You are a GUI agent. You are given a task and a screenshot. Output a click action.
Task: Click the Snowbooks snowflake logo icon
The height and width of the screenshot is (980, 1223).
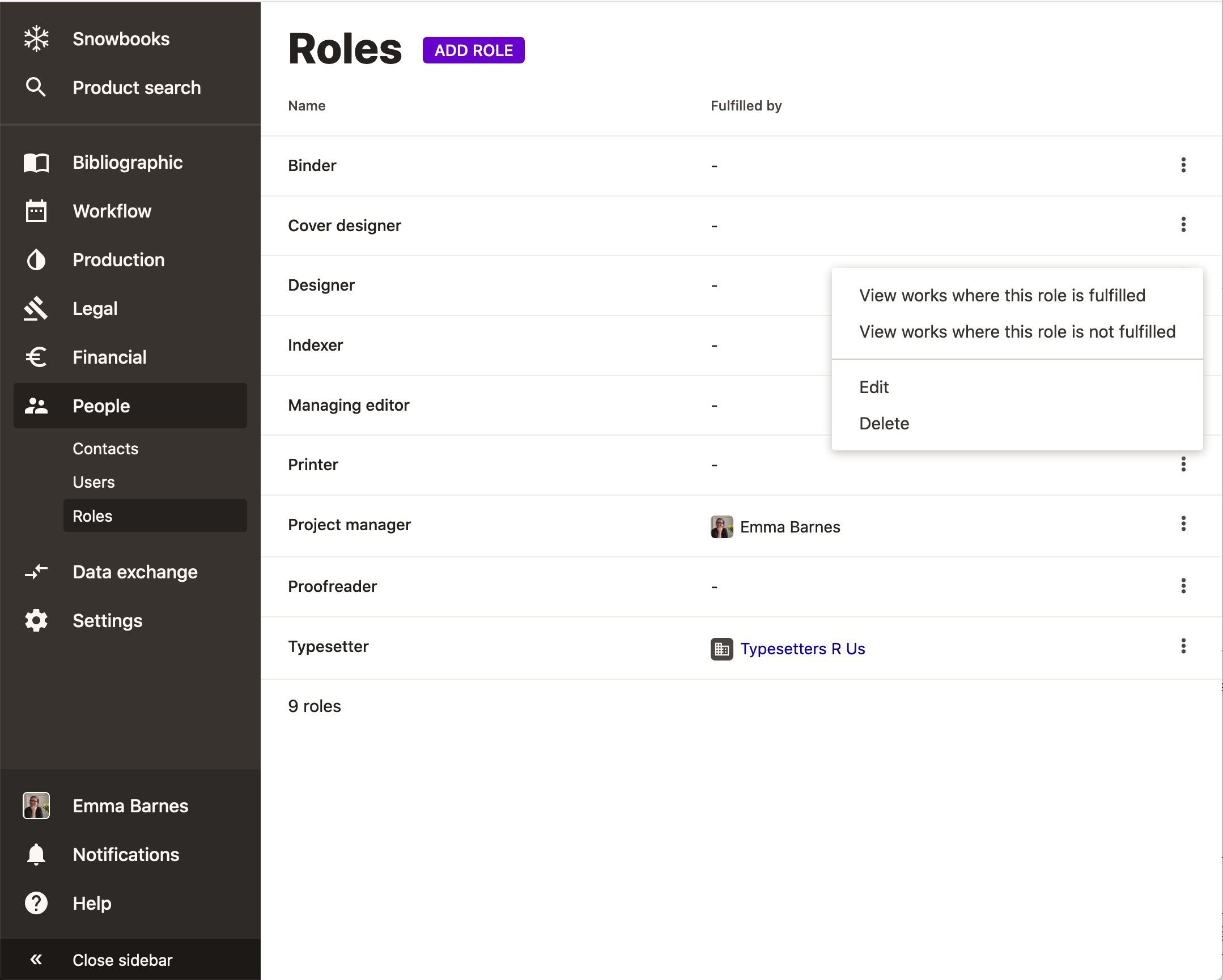[36, 39]
